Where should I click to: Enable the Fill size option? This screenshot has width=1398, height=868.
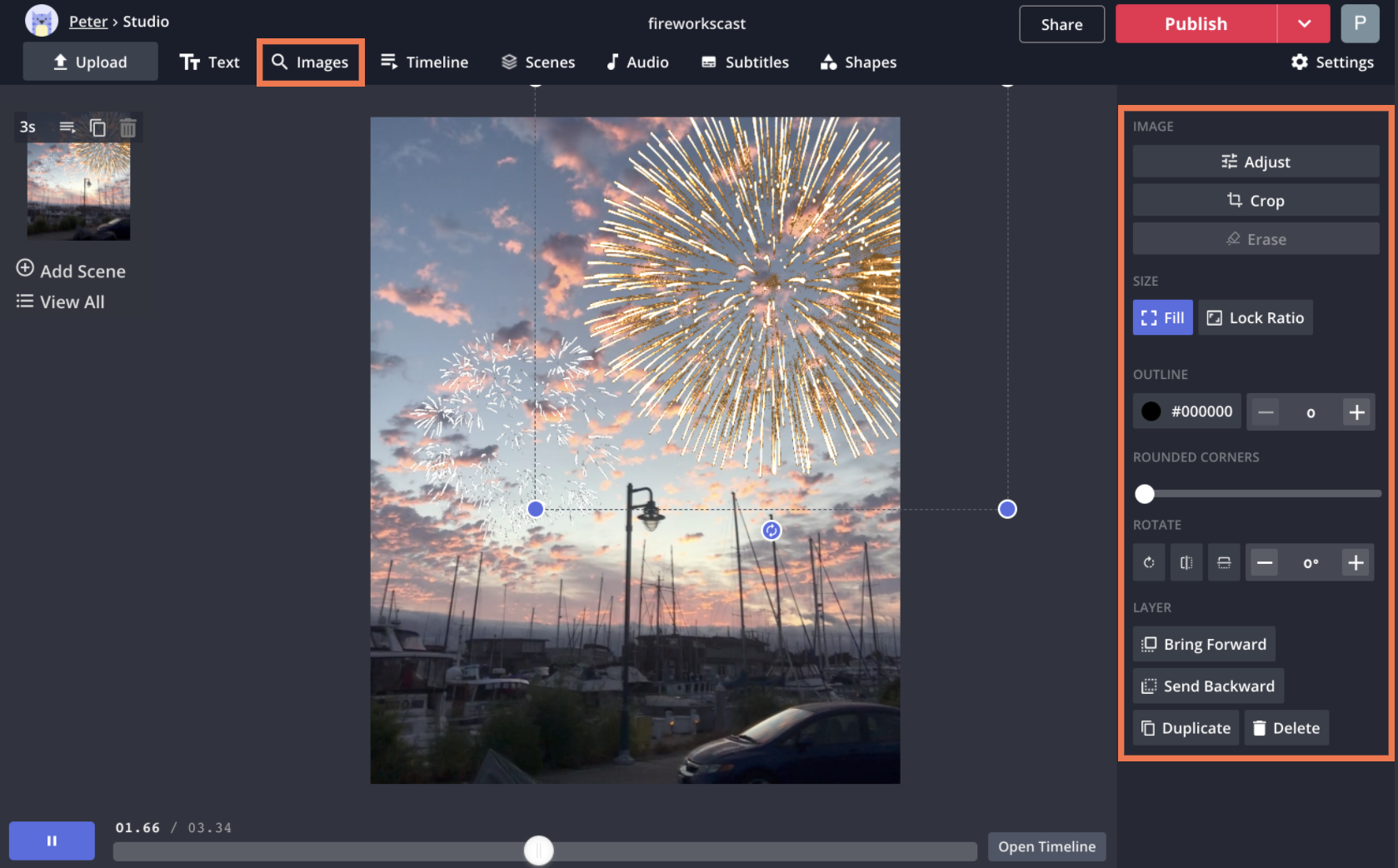click(1162, 317)
